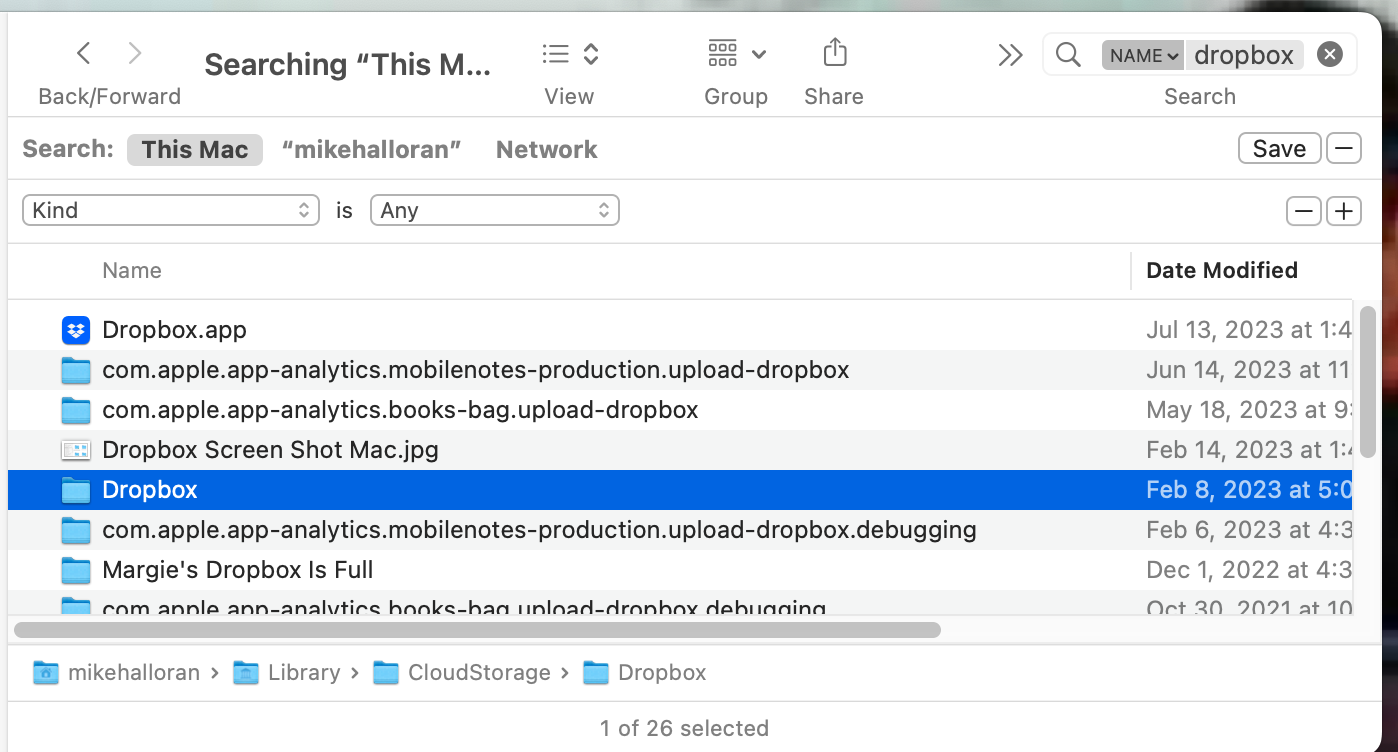Viewport: 1398px width, 752px height.
Task: Save this search with the Save button
Action: (x=1279, y=149)
